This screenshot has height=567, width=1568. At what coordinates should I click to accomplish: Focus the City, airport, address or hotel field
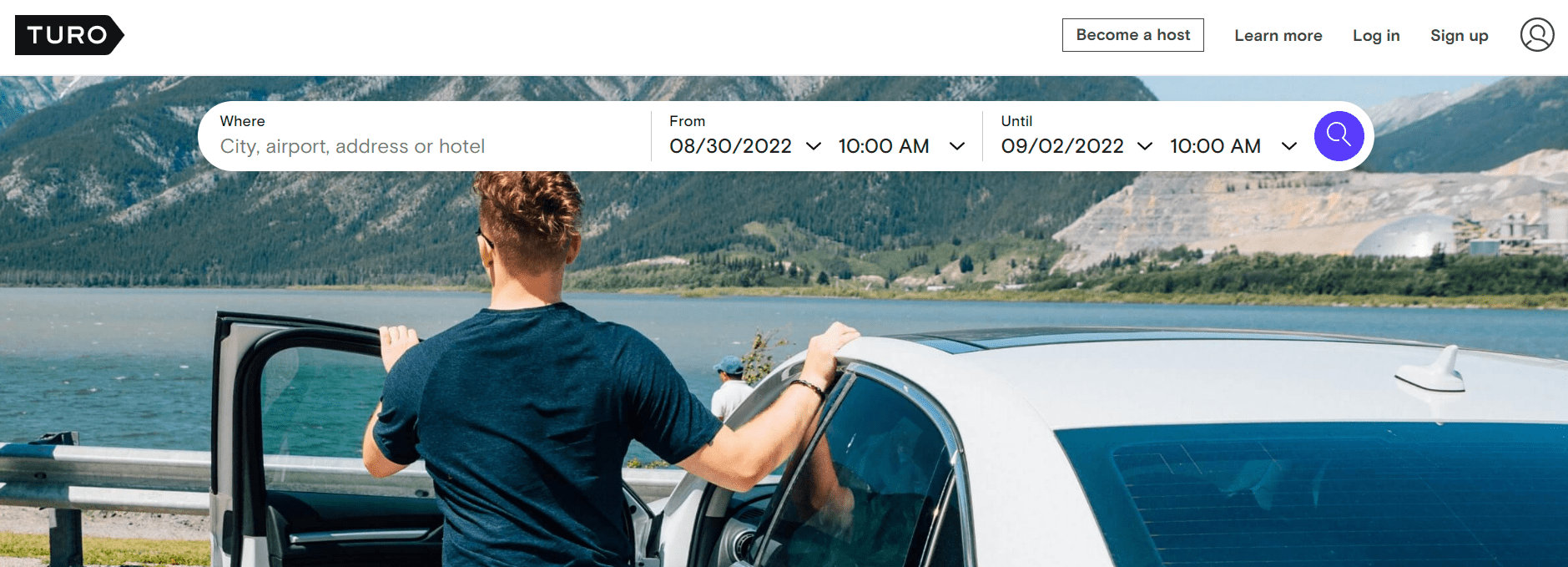coord(426,146)
